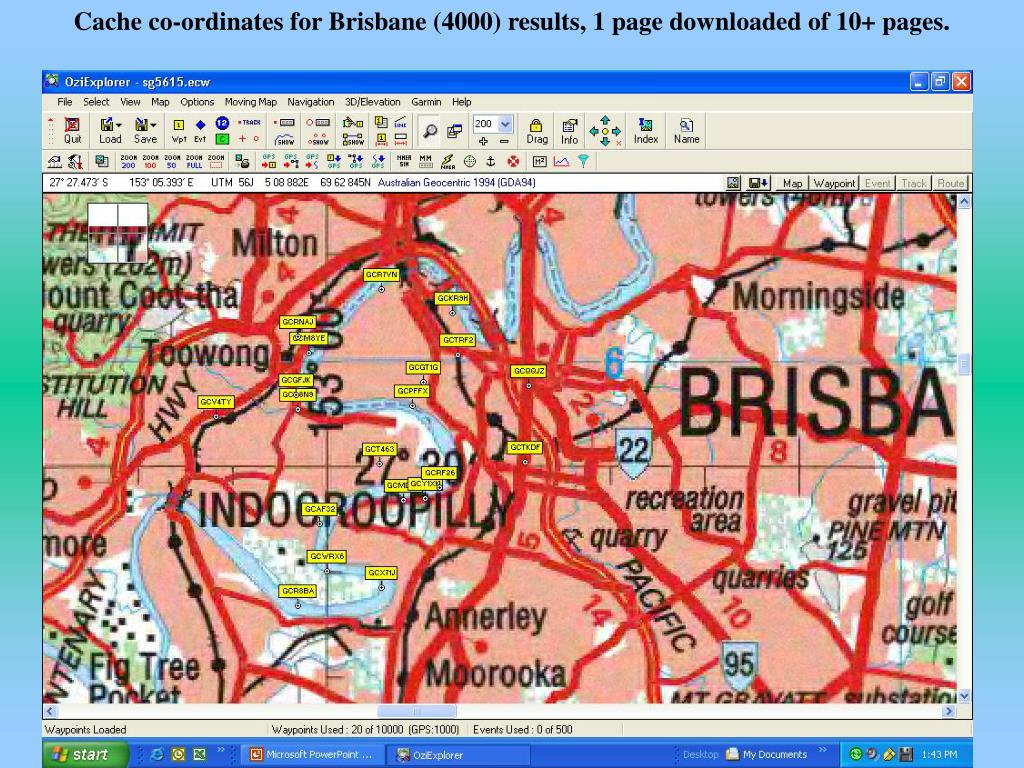
Task: Click the GCKR9H waypoint label
Action: click(453, 298)
